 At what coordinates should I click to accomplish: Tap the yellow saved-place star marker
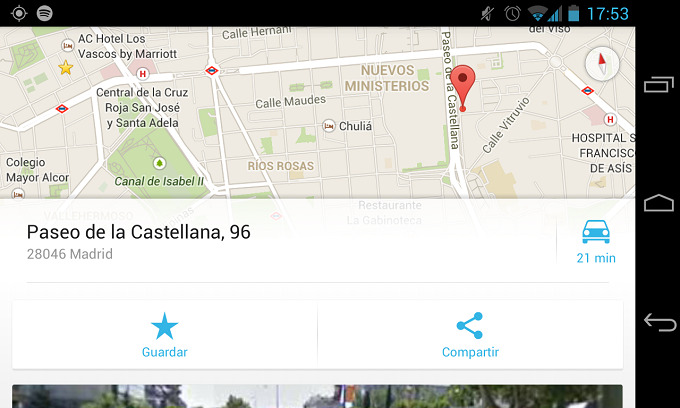(x=65, y=68)
